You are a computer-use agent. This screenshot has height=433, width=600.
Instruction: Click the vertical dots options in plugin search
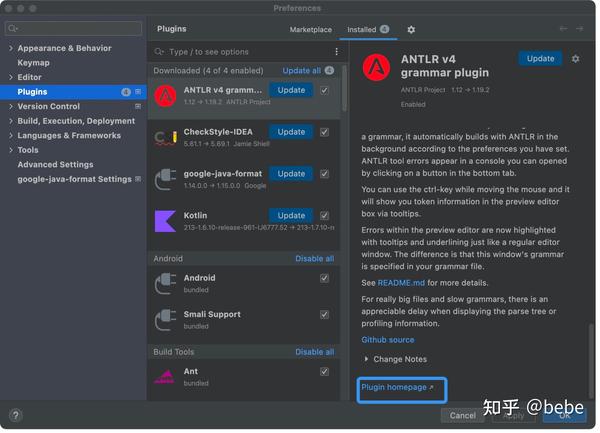(336, 52)
